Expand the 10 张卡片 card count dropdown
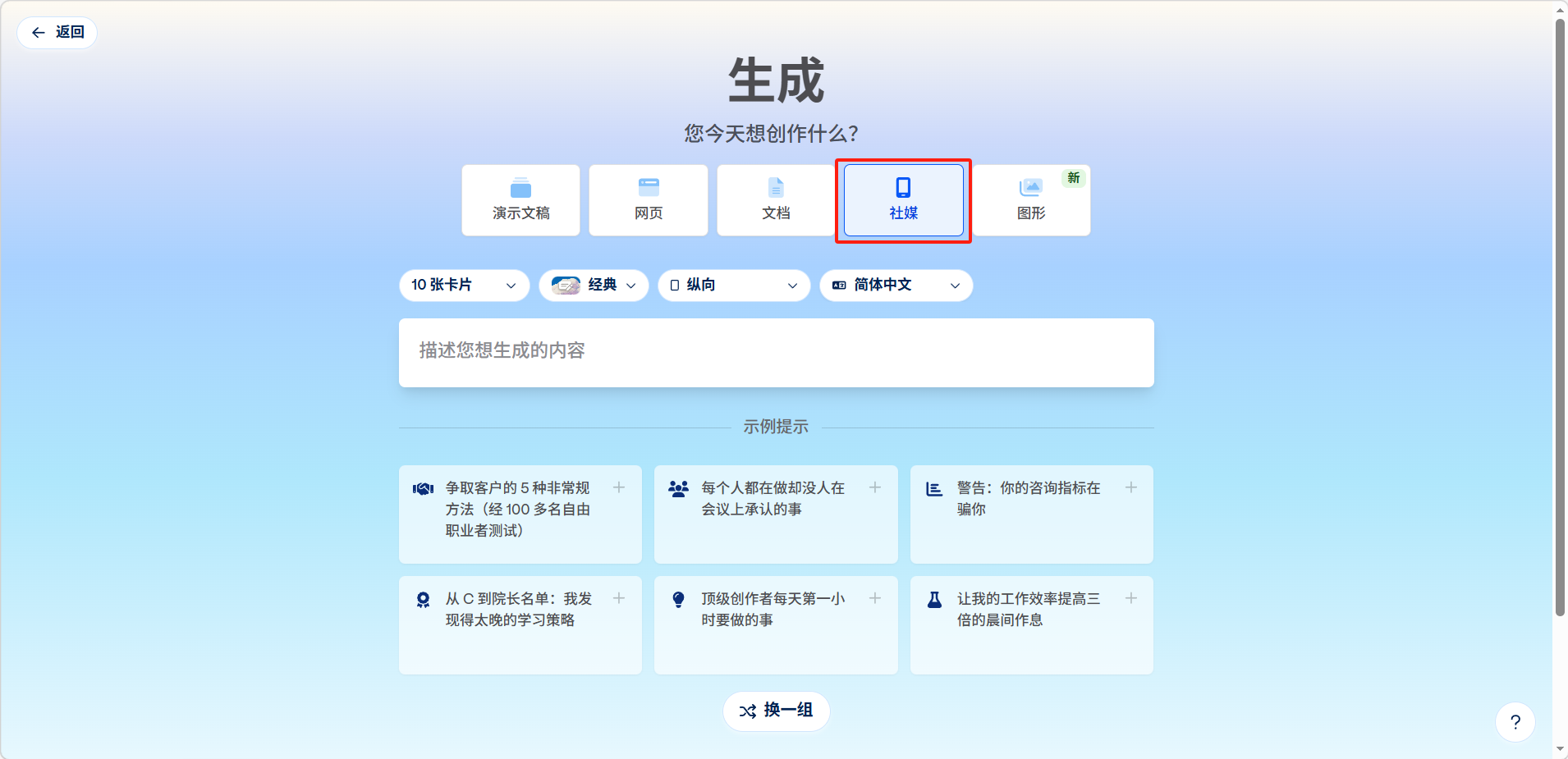This screenshot has width=1568, height=759. click(x=464, y=286)
